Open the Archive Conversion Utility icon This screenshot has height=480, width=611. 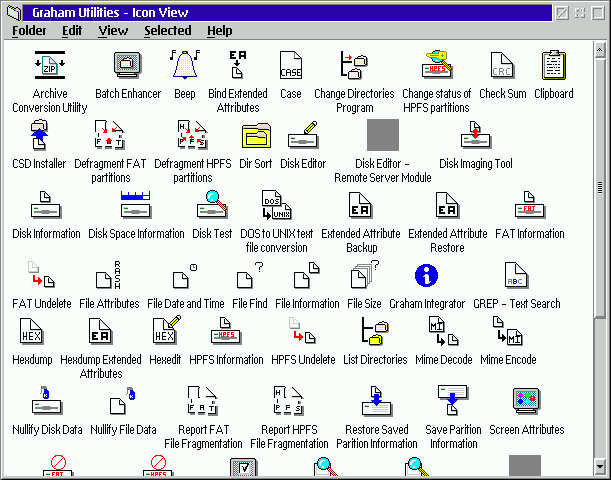(49, 66)
